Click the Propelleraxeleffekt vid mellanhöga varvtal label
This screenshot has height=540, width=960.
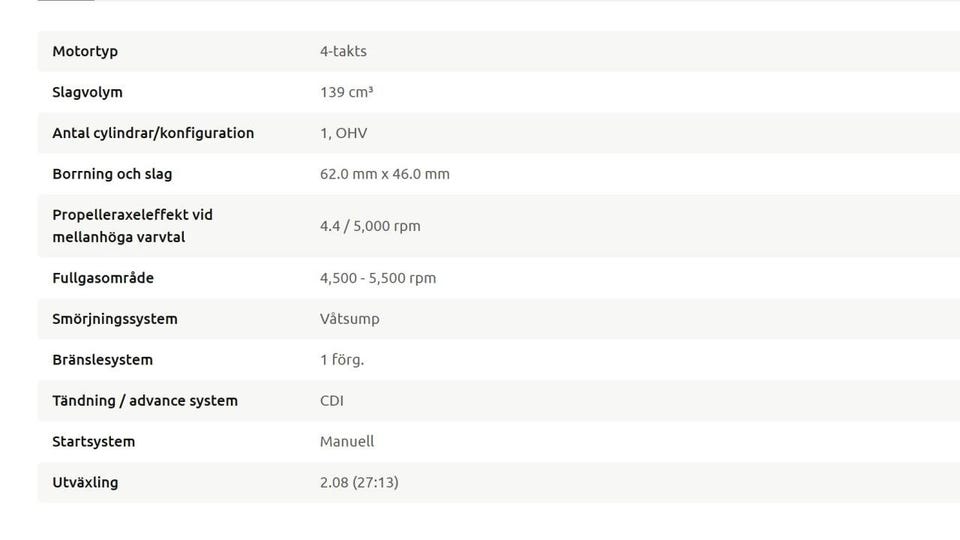tap(132, 226)
